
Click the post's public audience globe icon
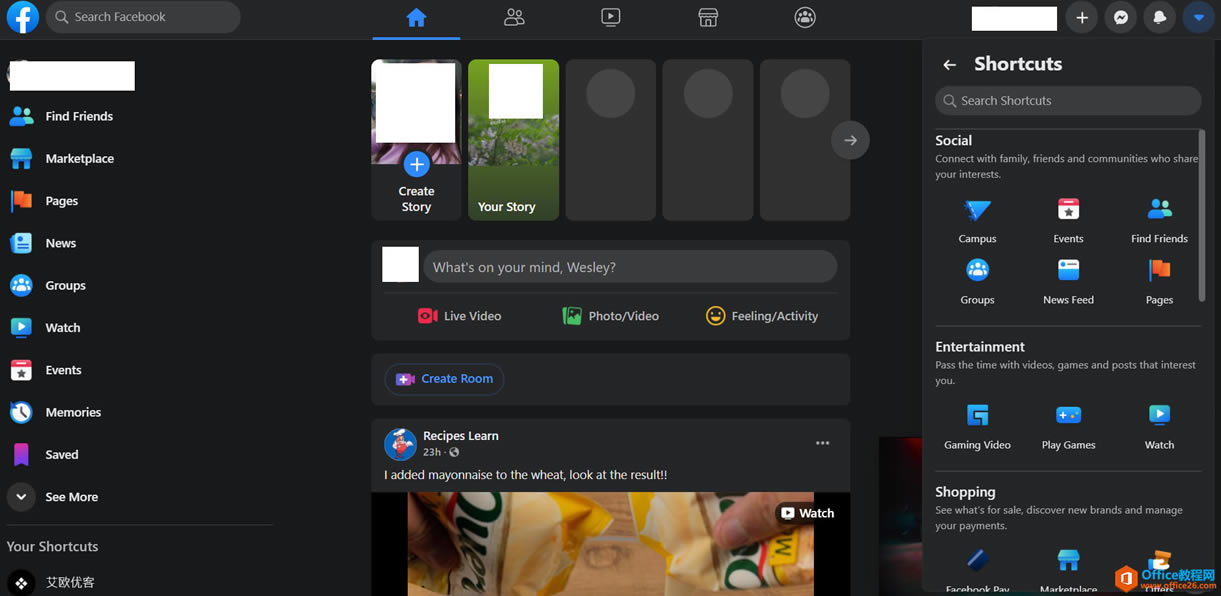454,453
